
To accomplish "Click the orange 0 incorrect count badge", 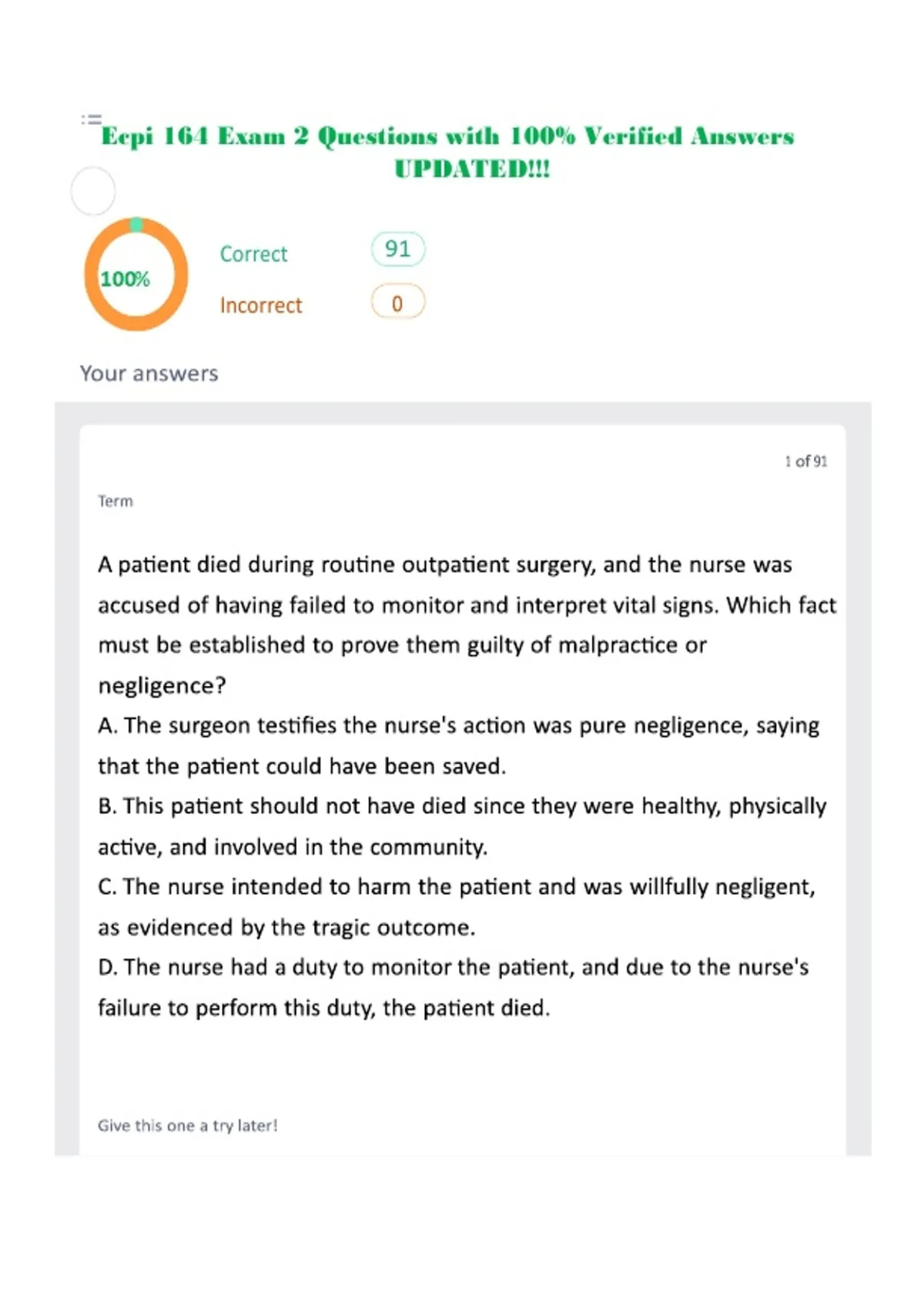I will point(398,302).
